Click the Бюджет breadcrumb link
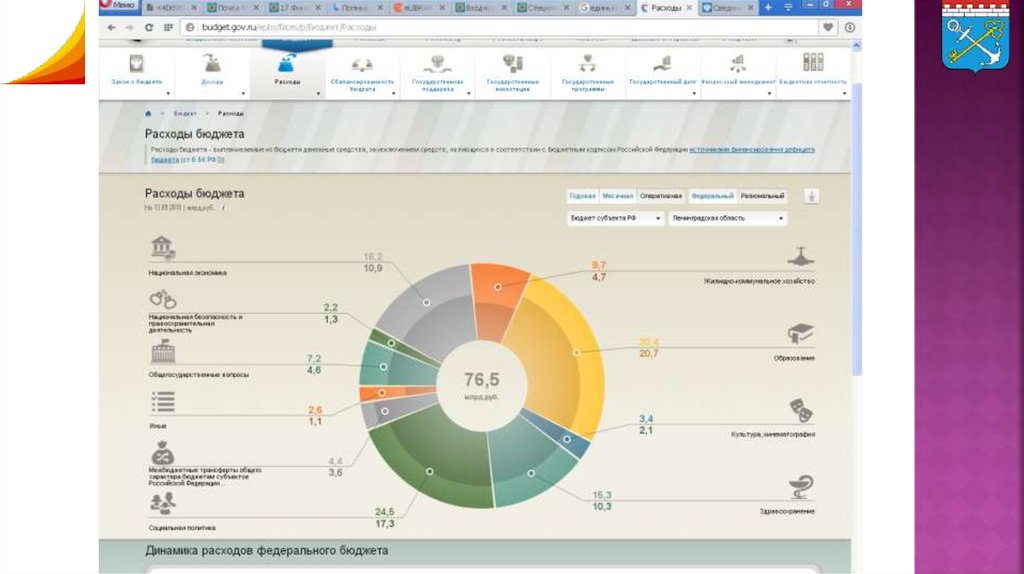Viewport: 1024px width, 574px height. (x=184, y=114)
